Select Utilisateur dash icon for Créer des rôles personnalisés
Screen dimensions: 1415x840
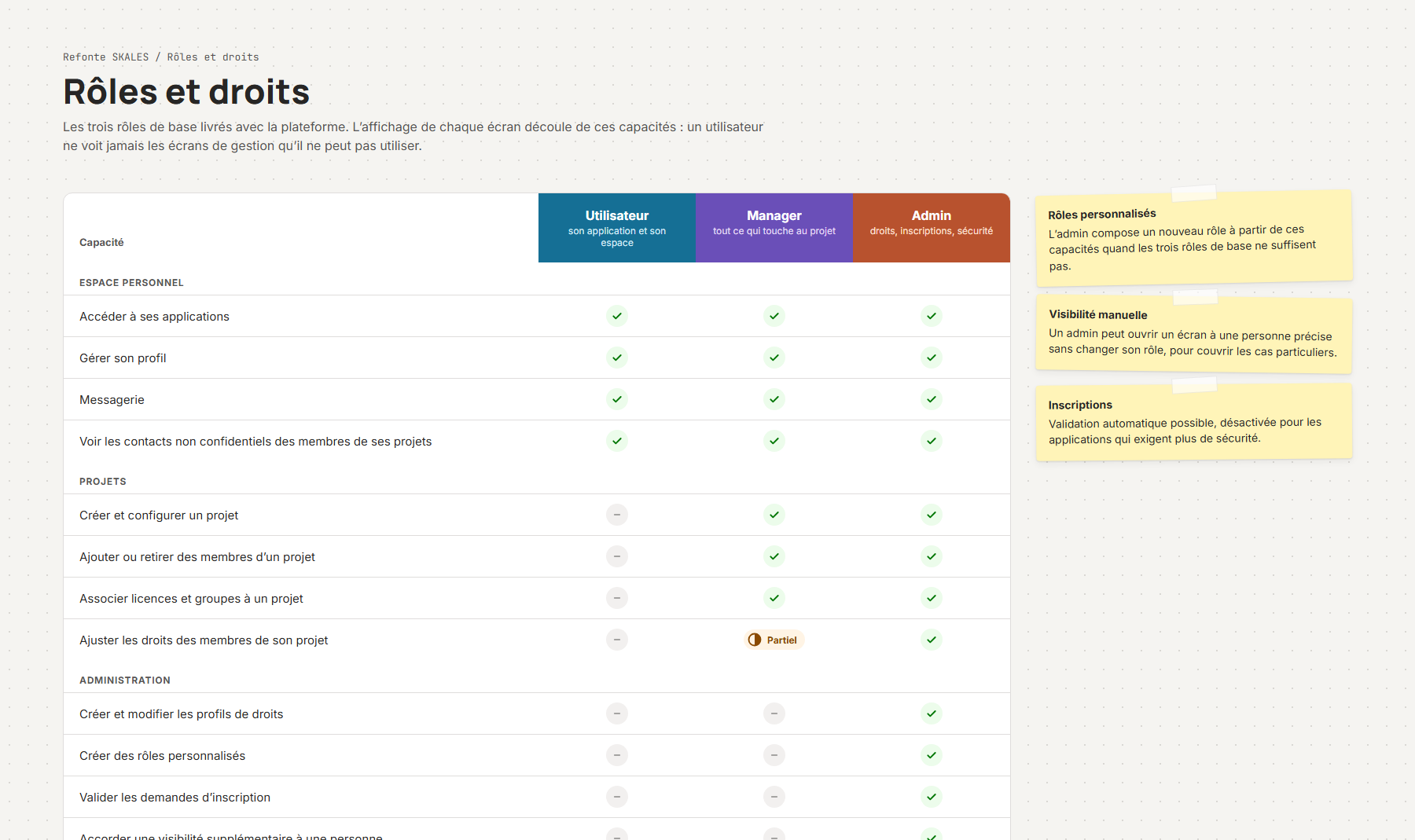pos(617,755)
